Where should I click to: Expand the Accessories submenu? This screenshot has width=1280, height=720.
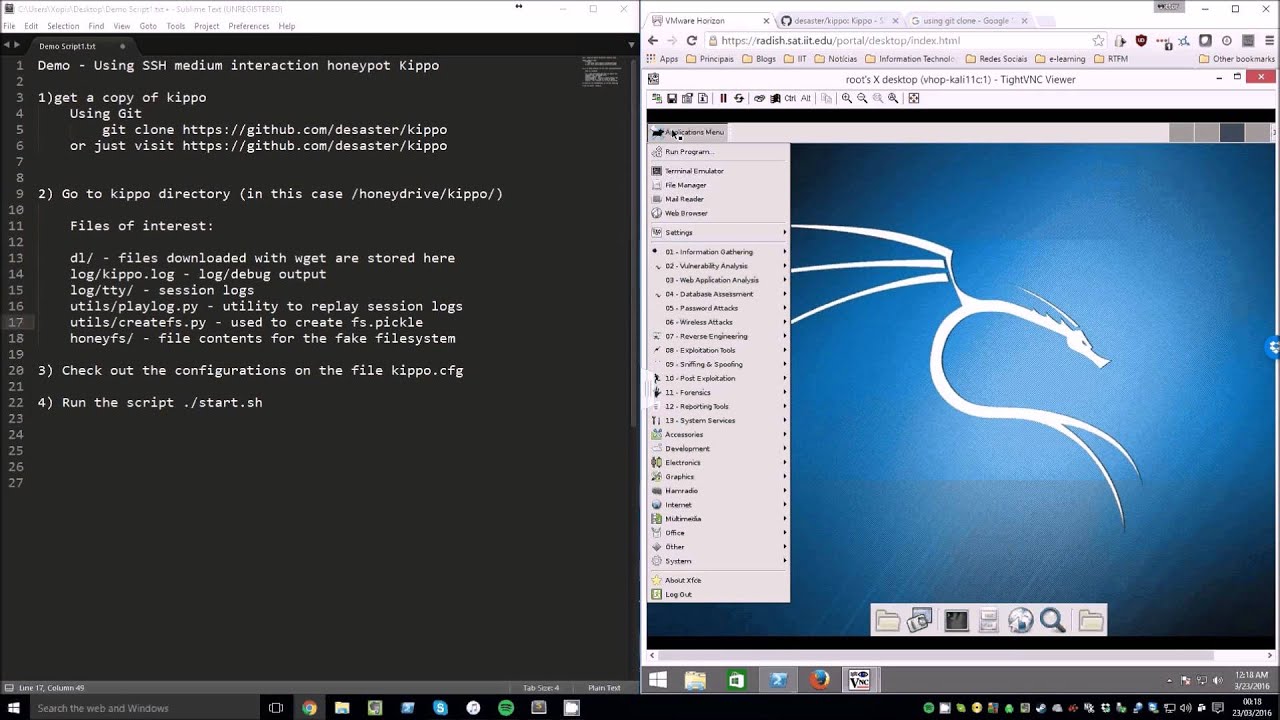coord(718,434)
